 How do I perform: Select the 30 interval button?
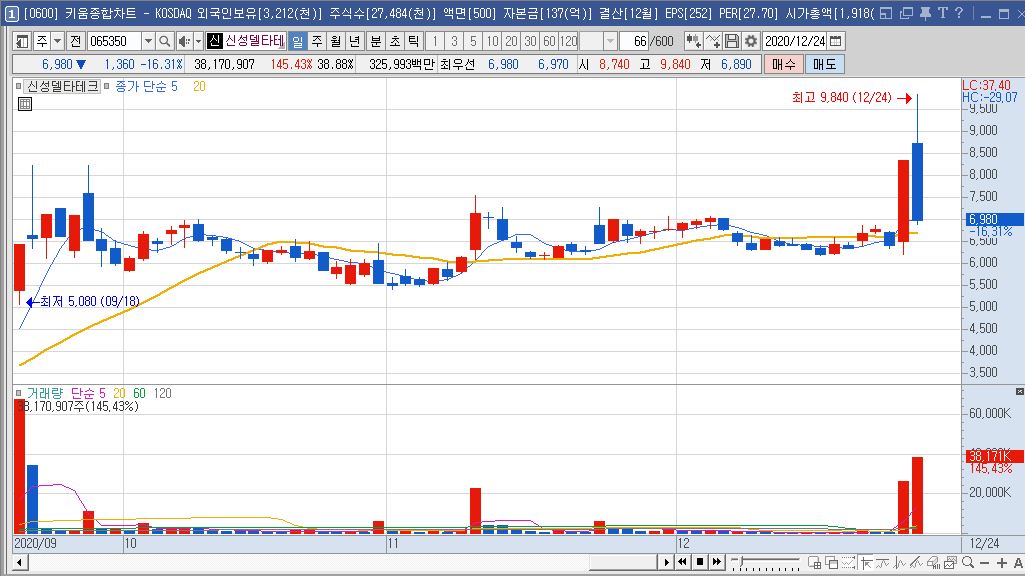tap(530, 41)
